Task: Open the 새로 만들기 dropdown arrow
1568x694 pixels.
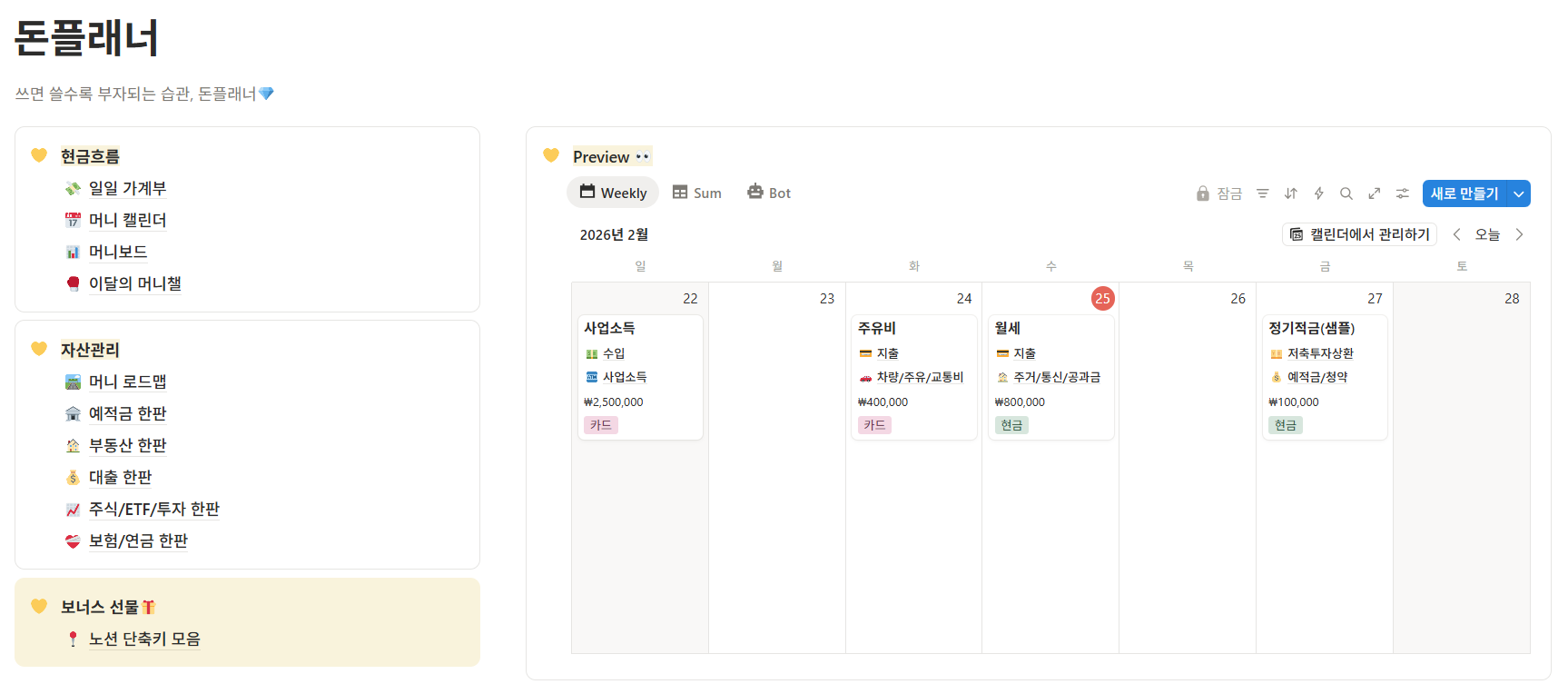Action: (1519, 193)
